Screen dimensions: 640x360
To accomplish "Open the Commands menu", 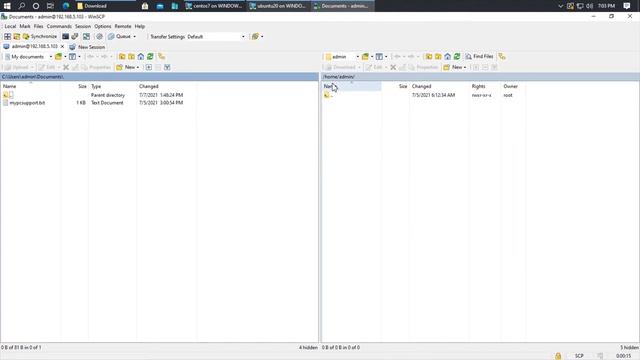I will pos(59,26).
